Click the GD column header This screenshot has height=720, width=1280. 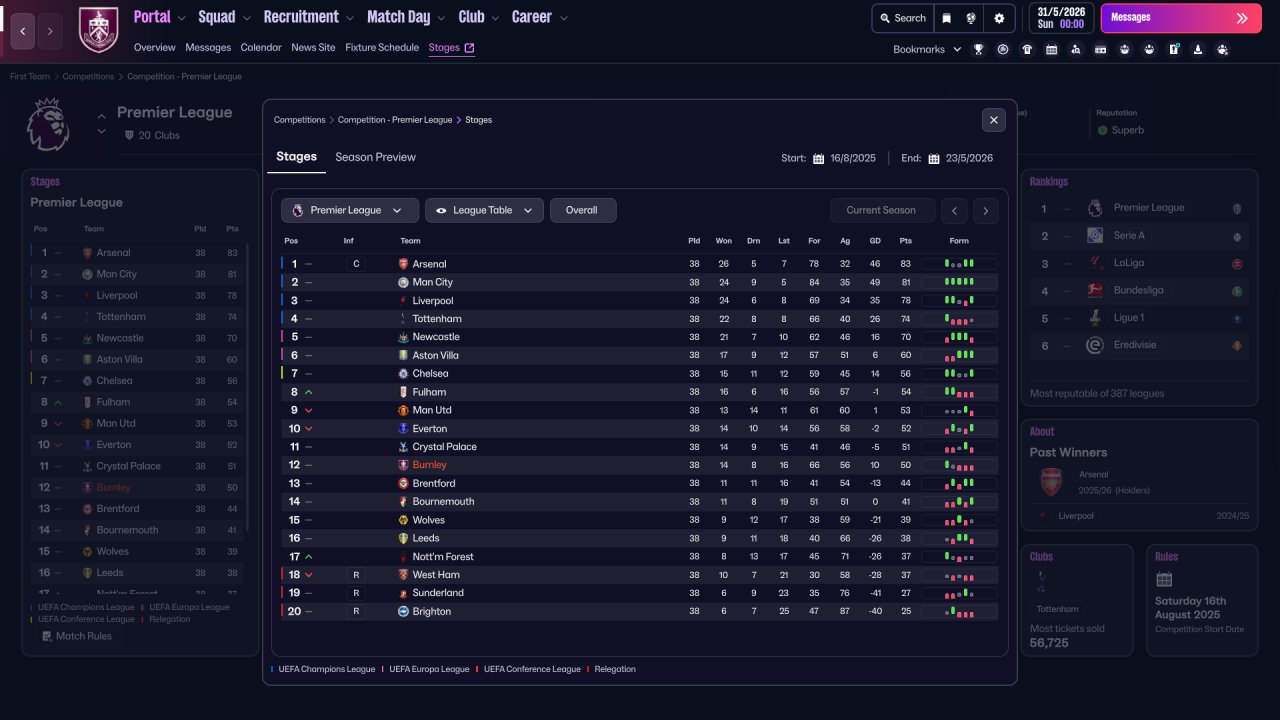(x=875, y=241)
